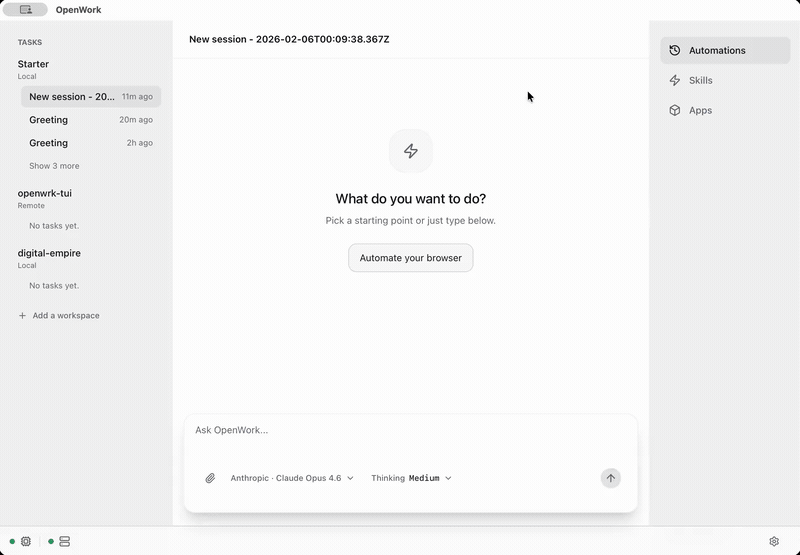Click the chip status icon in bottom bar
This screenshot has width=800, height=555.
(x=26, y=541)
